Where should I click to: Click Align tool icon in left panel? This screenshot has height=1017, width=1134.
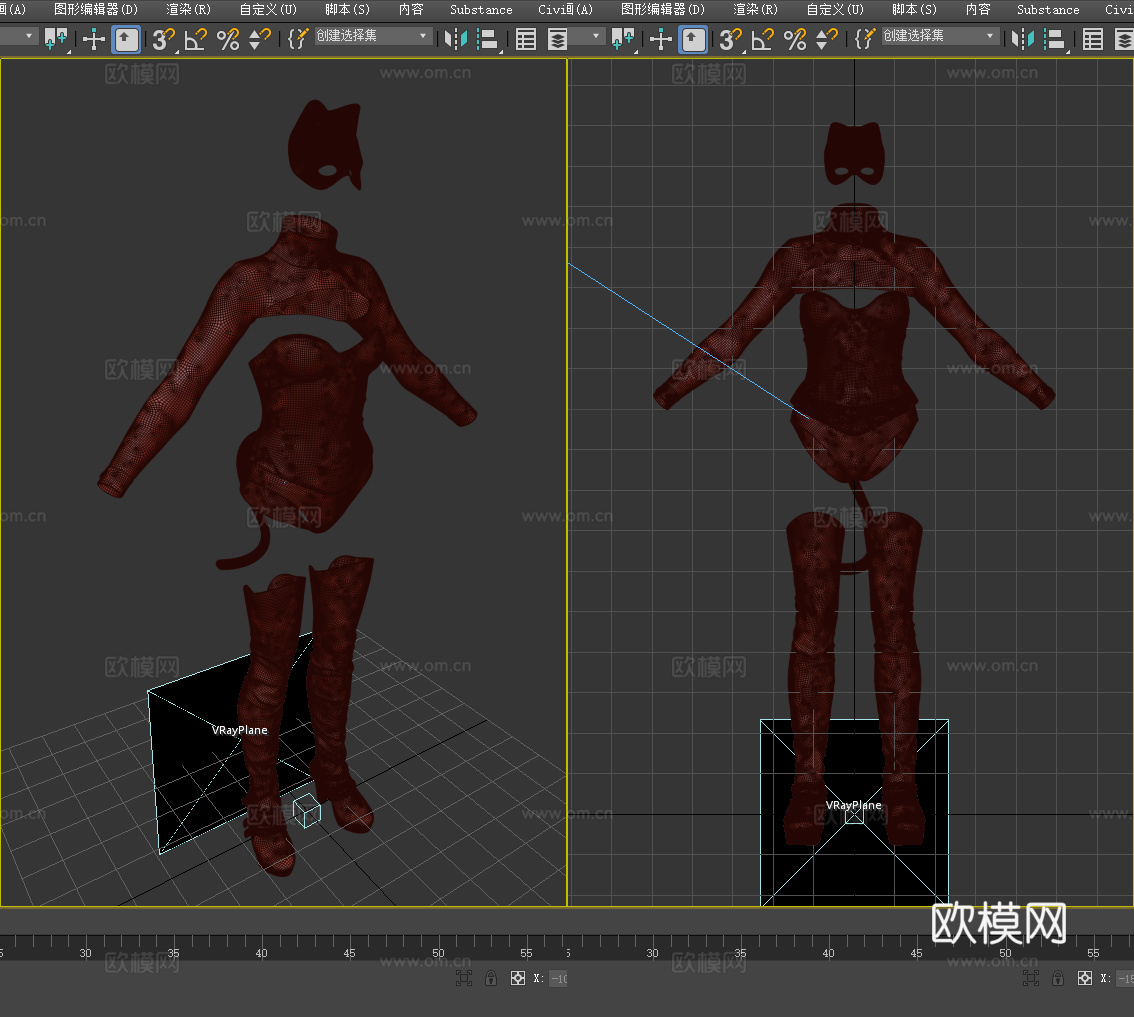(488, 39)
